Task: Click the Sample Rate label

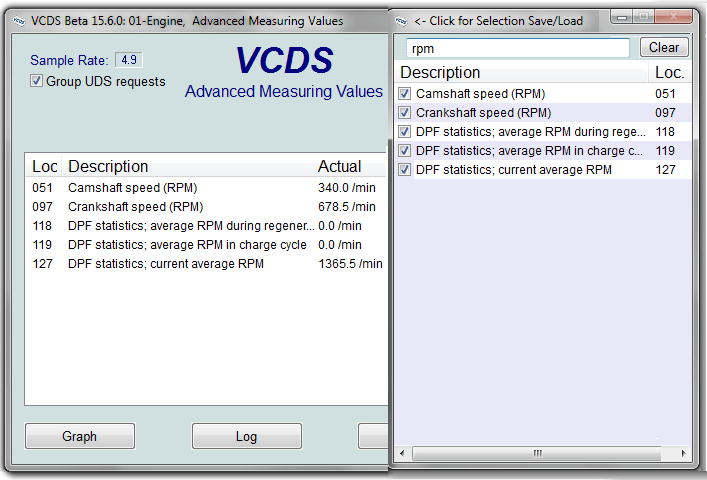Action: (x=69, y=60)
